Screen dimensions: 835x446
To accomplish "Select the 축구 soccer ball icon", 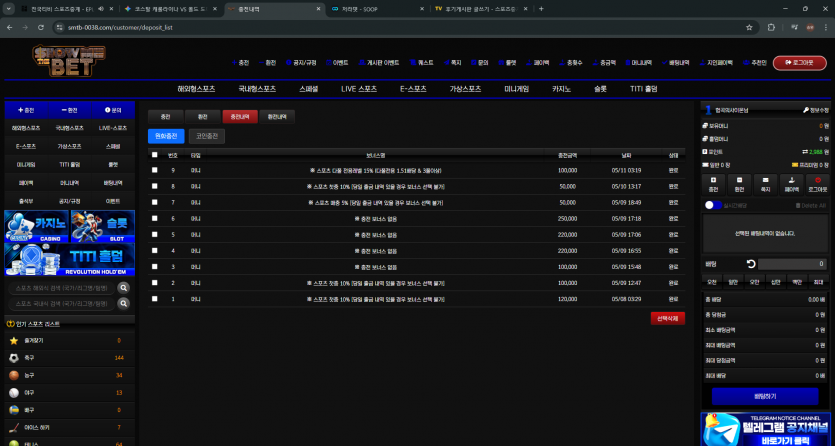I will 14,358.
